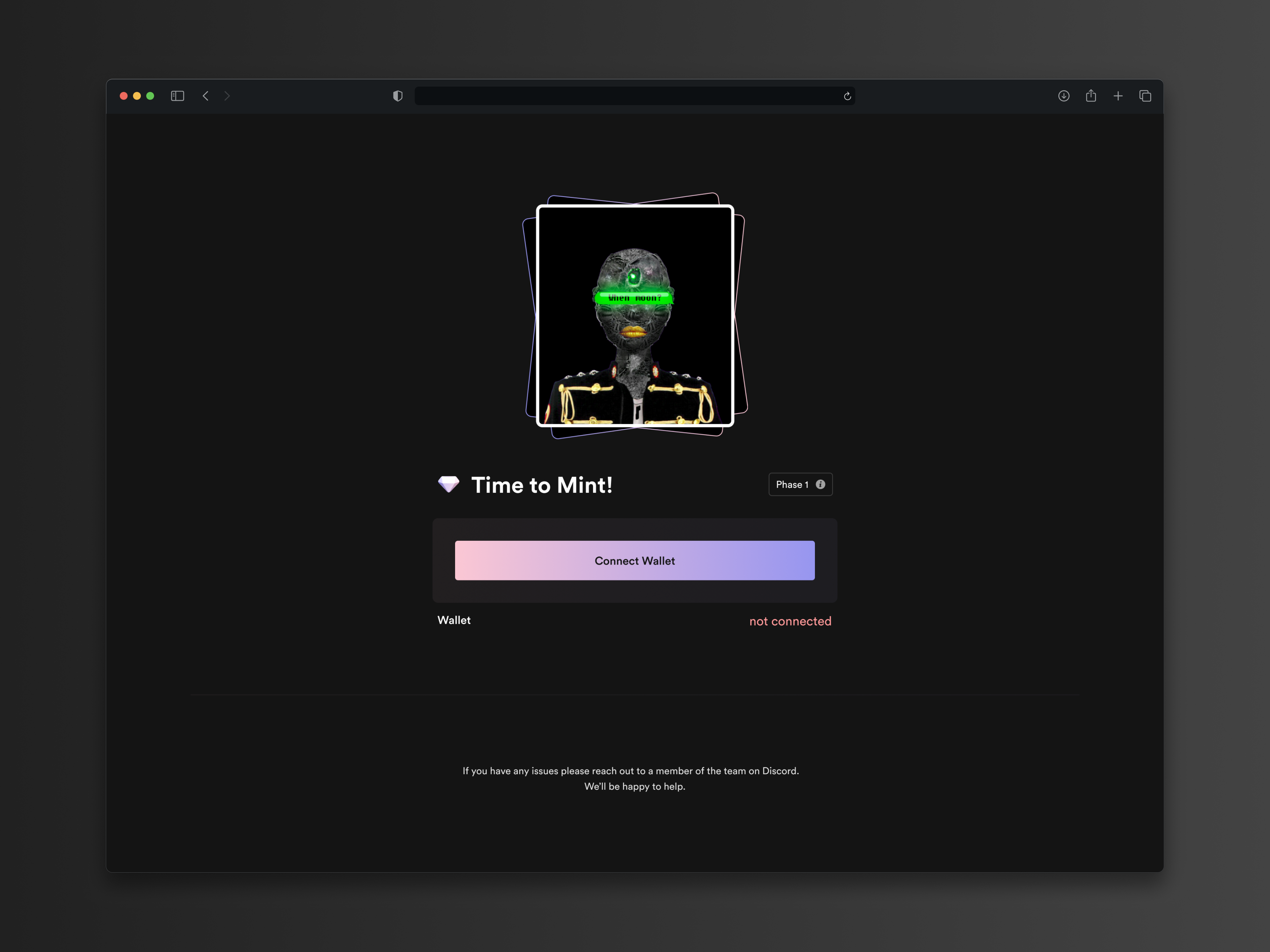Open the privacy shield report
Screen dimensions: 1270x952
coord(397,96)
